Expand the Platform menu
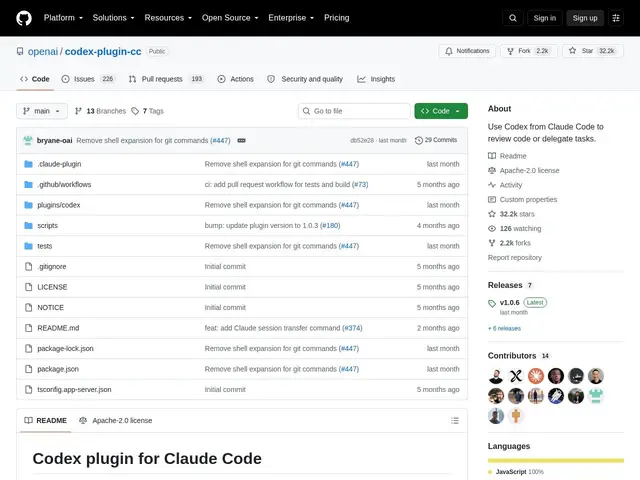 [x=63, y=18]
